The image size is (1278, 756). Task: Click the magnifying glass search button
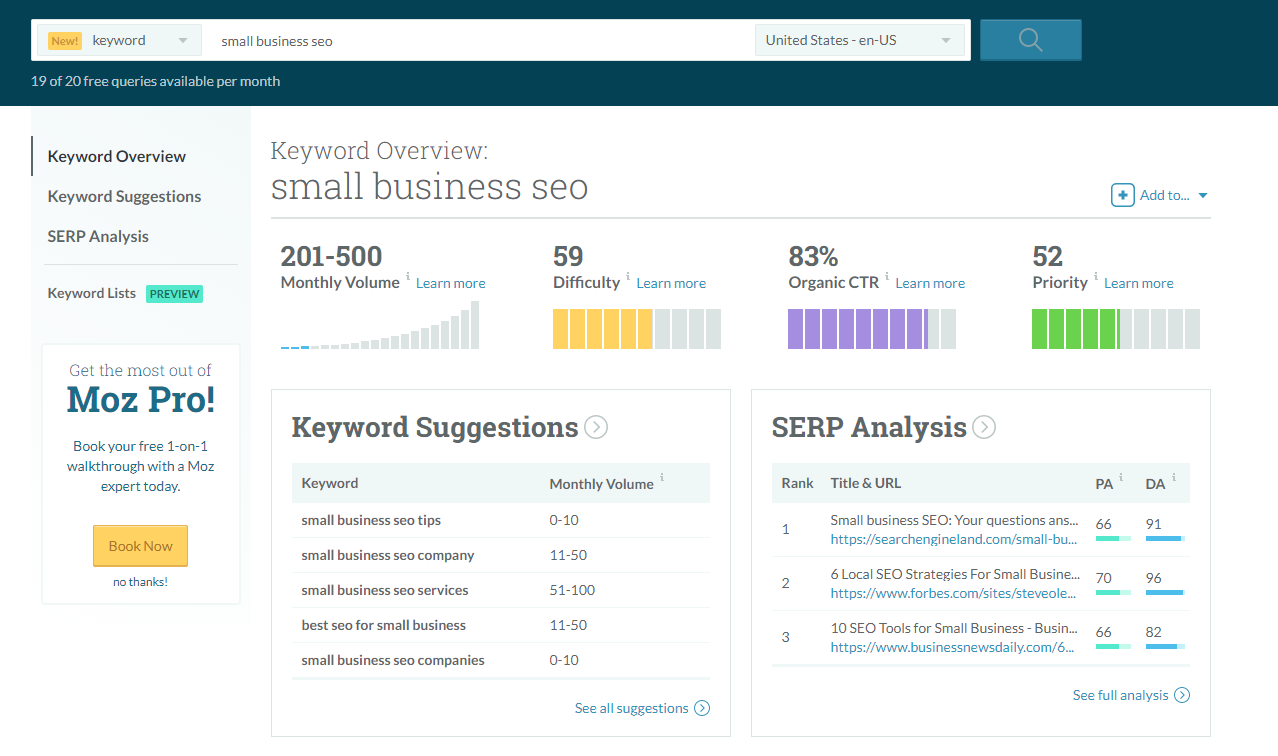(x=1030, y=40)
